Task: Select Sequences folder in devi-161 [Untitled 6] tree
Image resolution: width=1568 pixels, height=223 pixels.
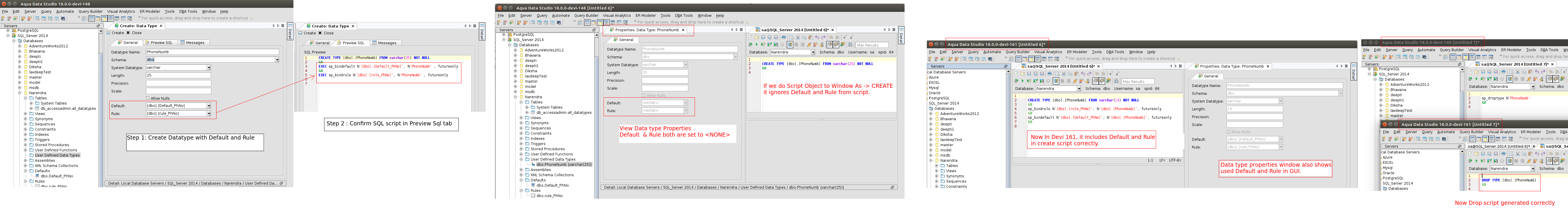Action: coord(956,181)
